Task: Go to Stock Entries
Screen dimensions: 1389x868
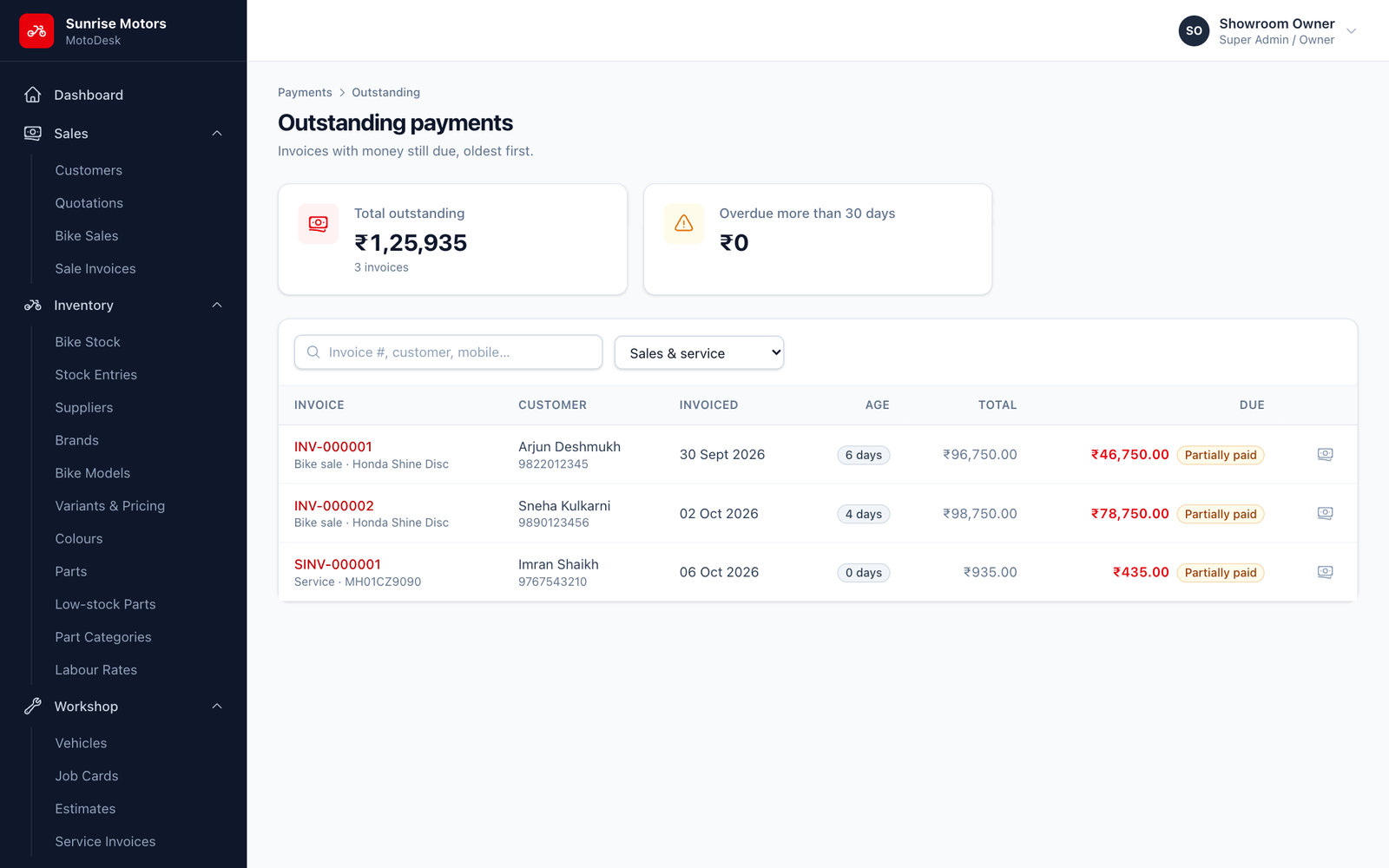Action: [96, 375]
